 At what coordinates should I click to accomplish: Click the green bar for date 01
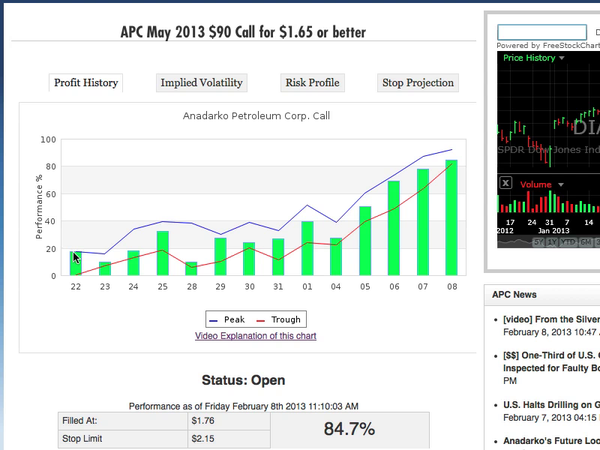pyautogui.click(x=307, y=248)
